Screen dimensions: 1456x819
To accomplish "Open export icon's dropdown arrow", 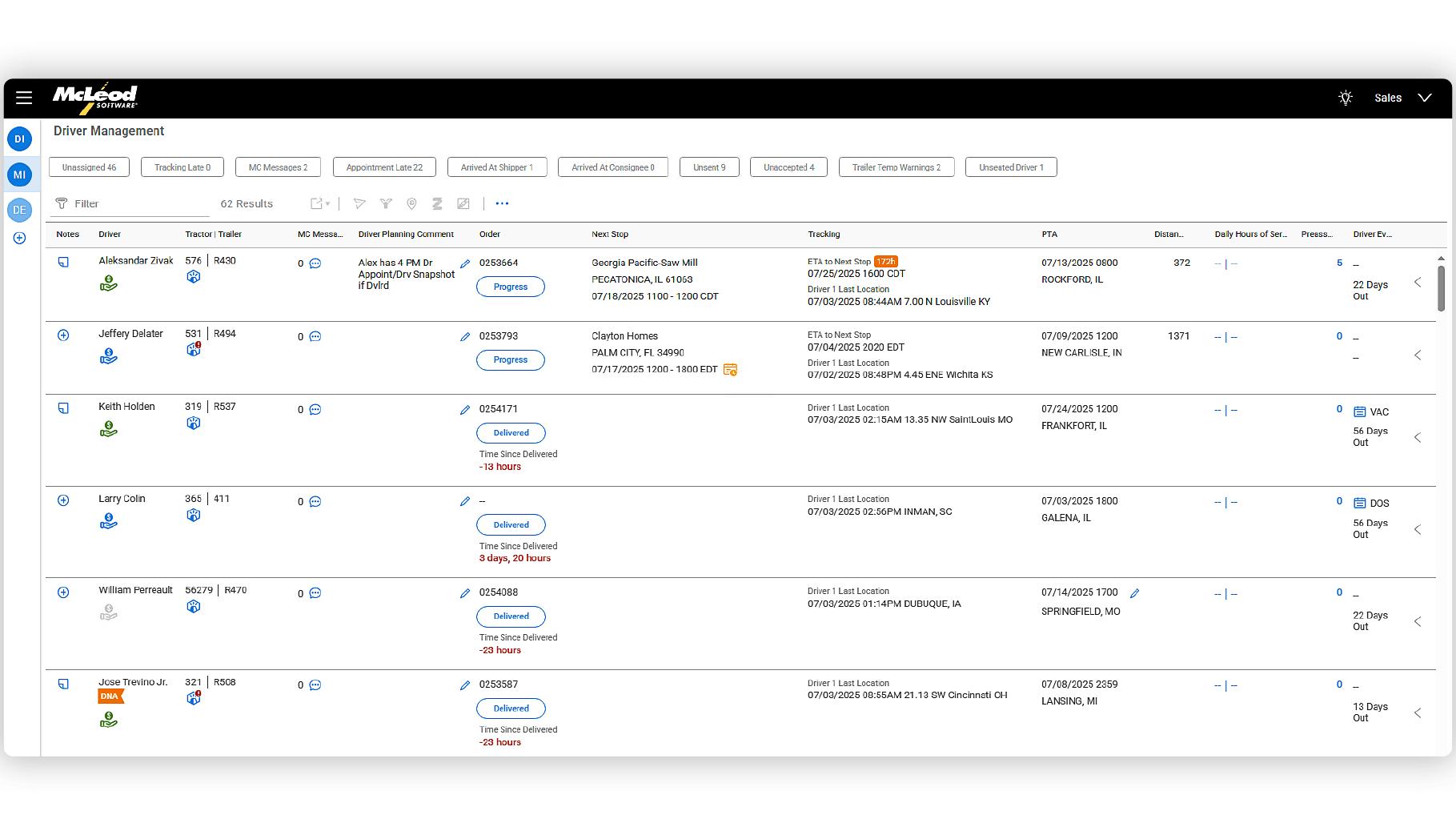I will pos(327,203).
